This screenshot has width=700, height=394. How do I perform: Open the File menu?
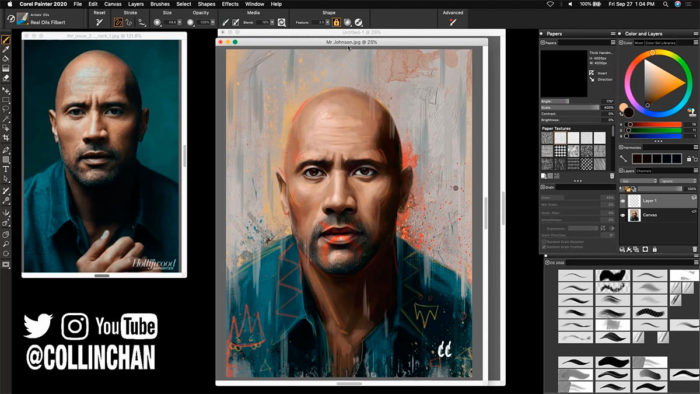coord(78,4)
